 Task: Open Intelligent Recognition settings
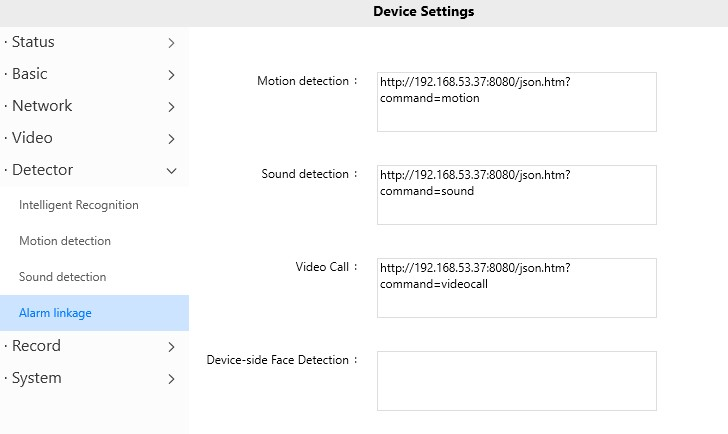click(79, 205)
